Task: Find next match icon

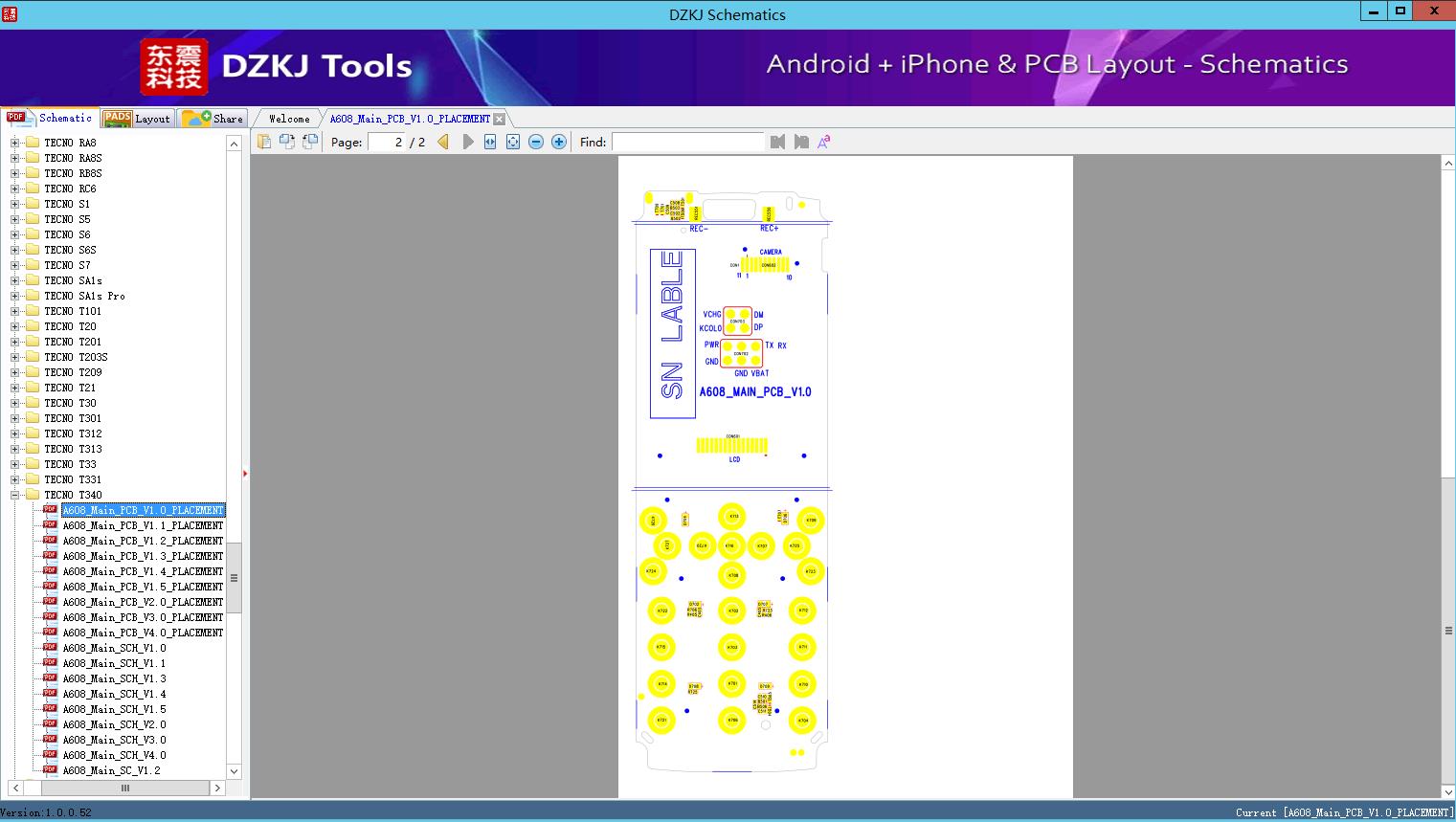Action: [801, 142]
